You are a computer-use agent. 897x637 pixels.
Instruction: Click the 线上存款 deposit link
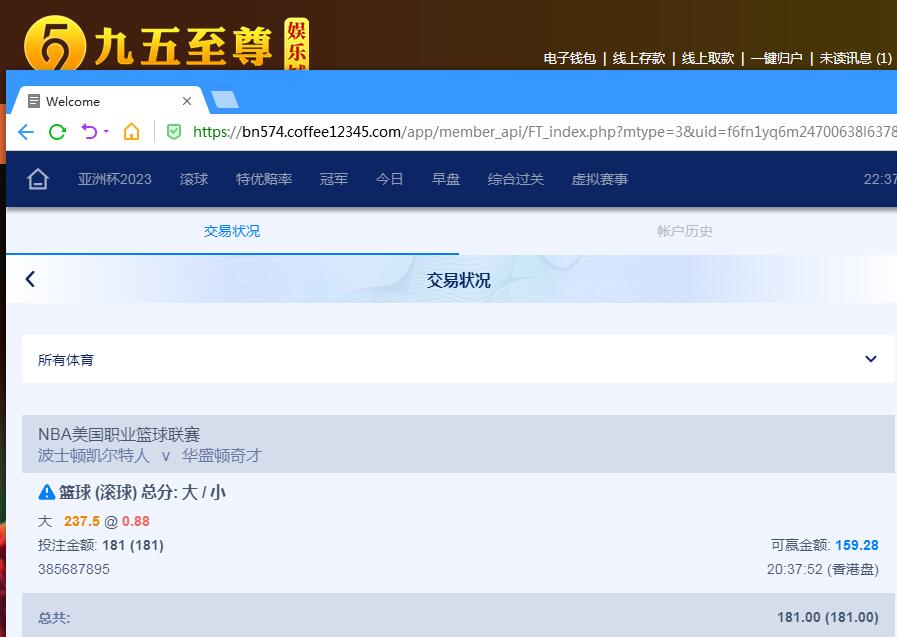639,58
